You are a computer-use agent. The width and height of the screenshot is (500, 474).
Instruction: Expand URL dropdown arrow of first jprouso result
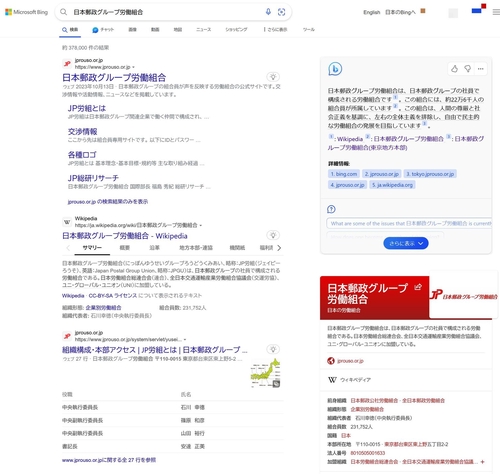[x=133, y=67]
